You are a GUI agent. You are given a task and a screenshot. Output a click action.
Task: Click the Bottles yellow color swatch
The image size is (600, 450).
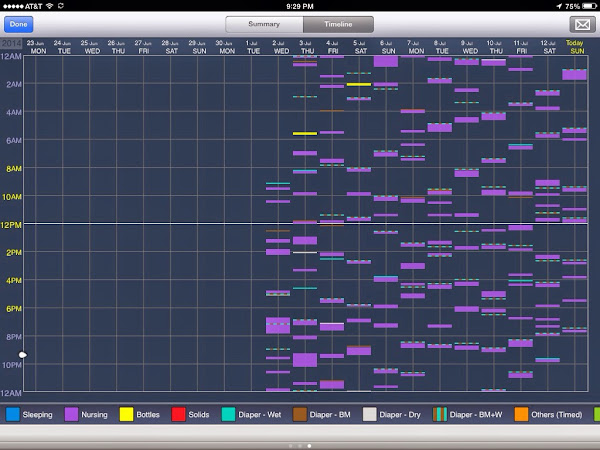[x=126, y=414]
